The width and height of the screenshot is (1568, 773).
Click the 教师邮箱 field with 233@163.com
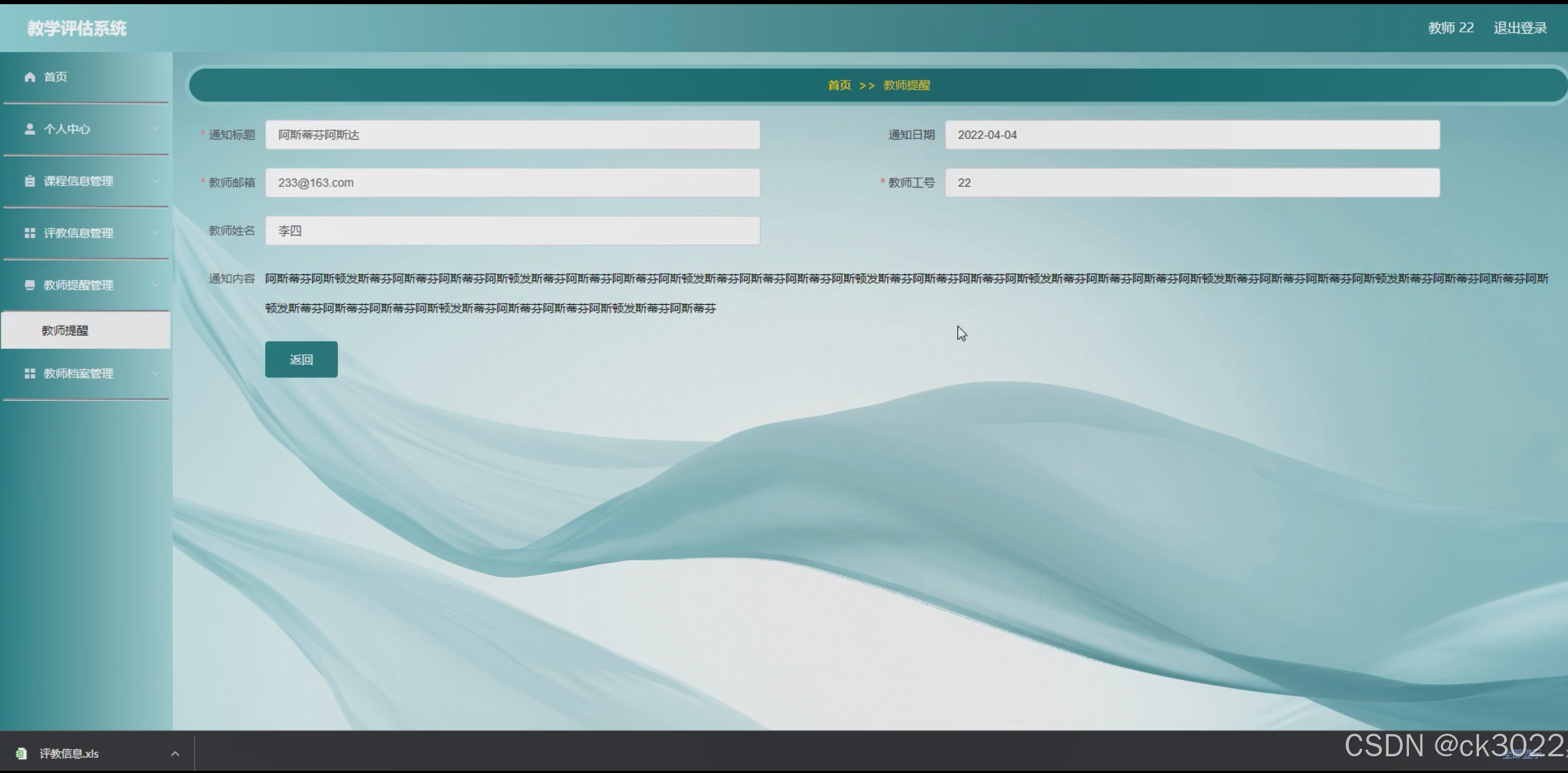coord(512,183)
